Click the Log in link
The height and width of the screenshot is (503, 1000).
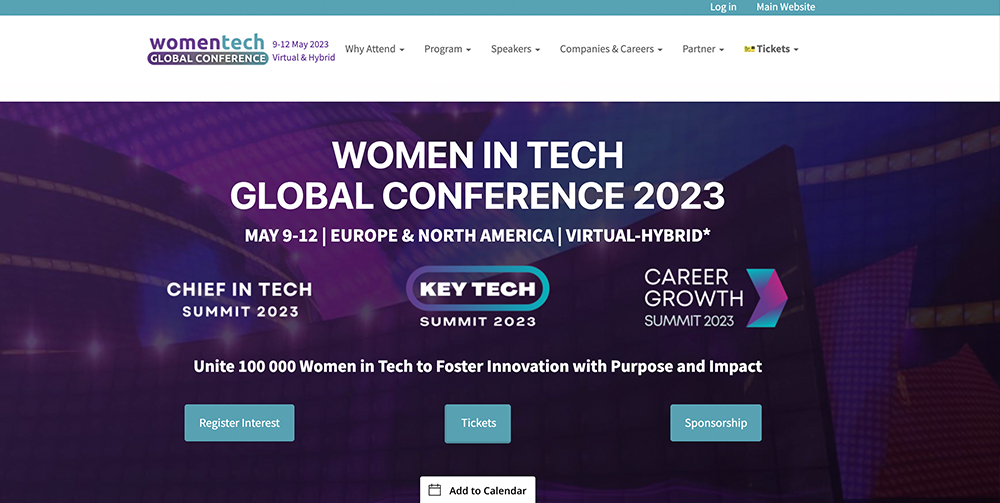(x=723, y=7)
